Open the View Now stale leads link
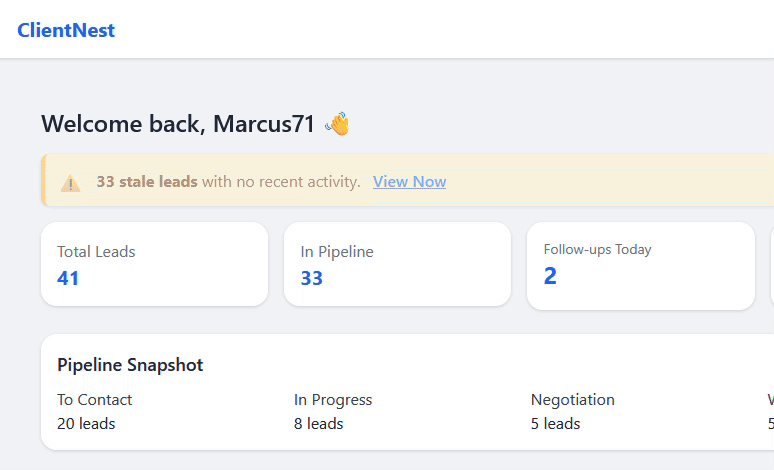This screenshot has width=774, height=470. (x=409, y=182)
